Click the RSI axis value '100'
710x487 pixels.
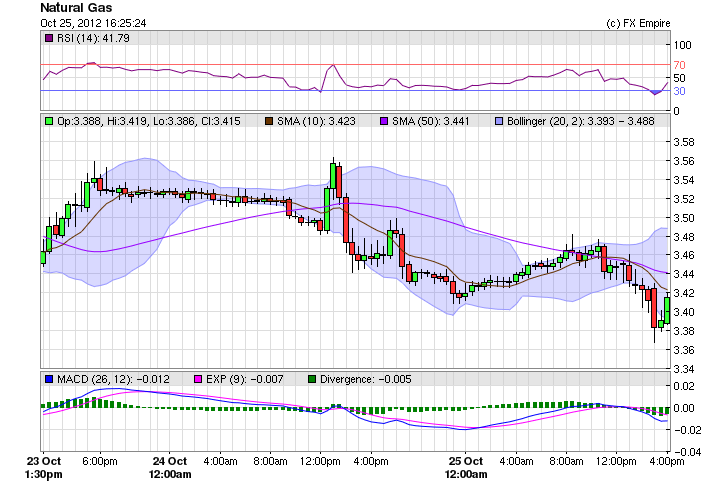tap(682, 45)
